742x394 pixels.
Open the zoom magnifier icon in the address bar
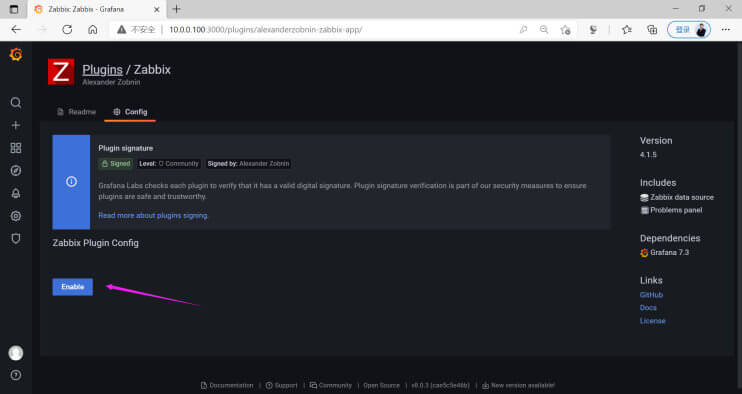(x=544, y=29)
